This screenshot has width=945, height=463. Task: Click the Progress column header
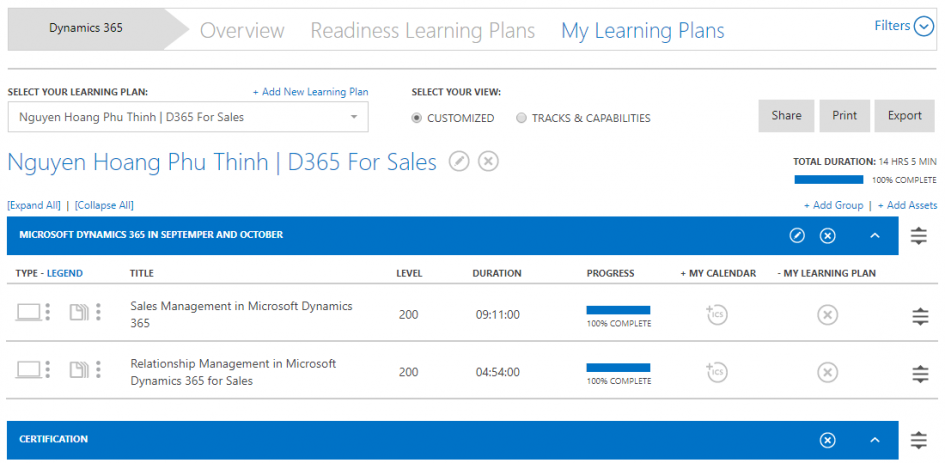click(x=611, y=273)
